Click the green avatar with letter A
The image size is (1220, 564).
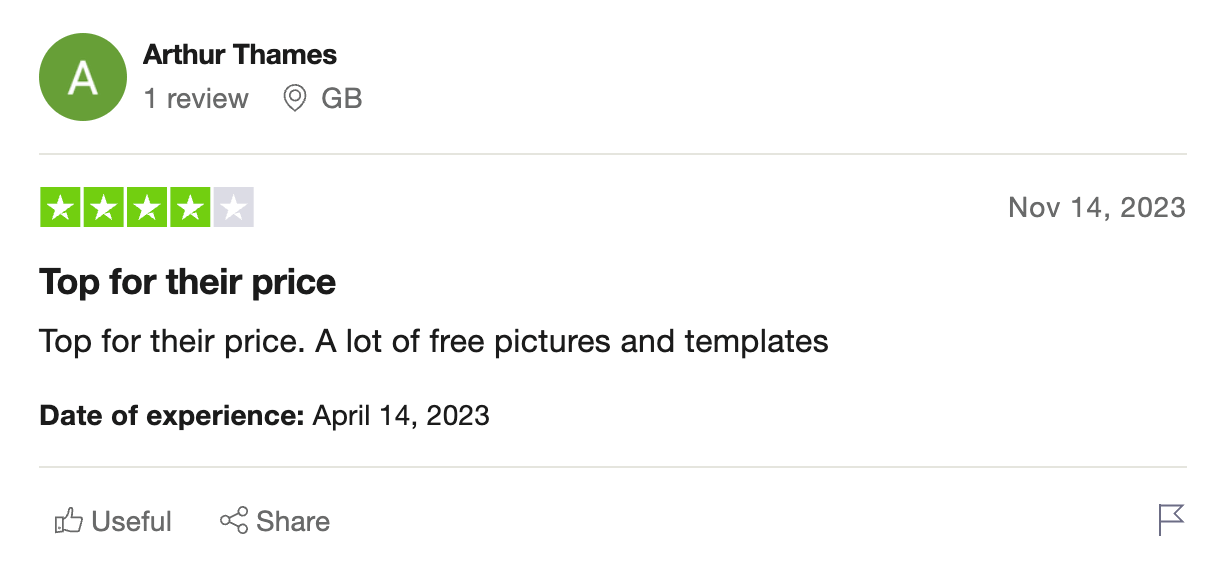point(82,78)
